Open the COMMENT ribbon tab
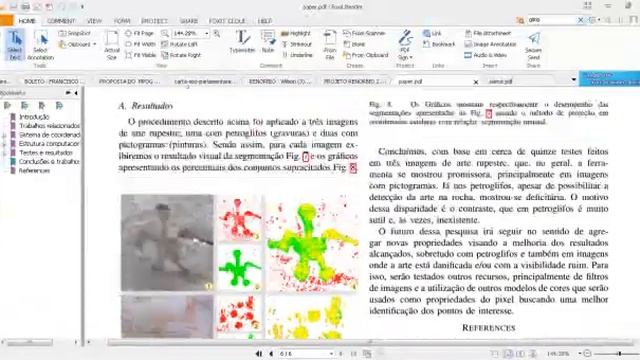This screenshot has width=640, height=360. click(61, 20)
